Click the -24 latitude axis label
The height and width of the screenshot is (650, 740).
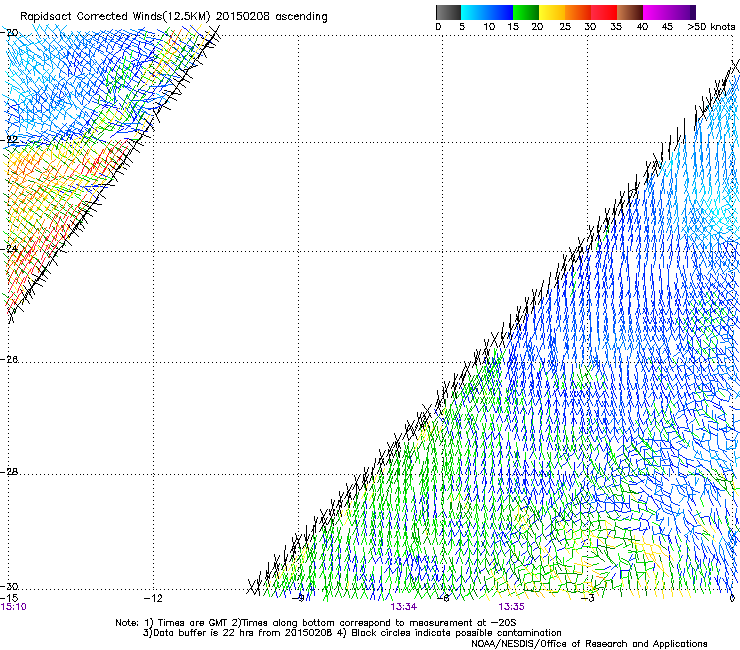[9, 248]
